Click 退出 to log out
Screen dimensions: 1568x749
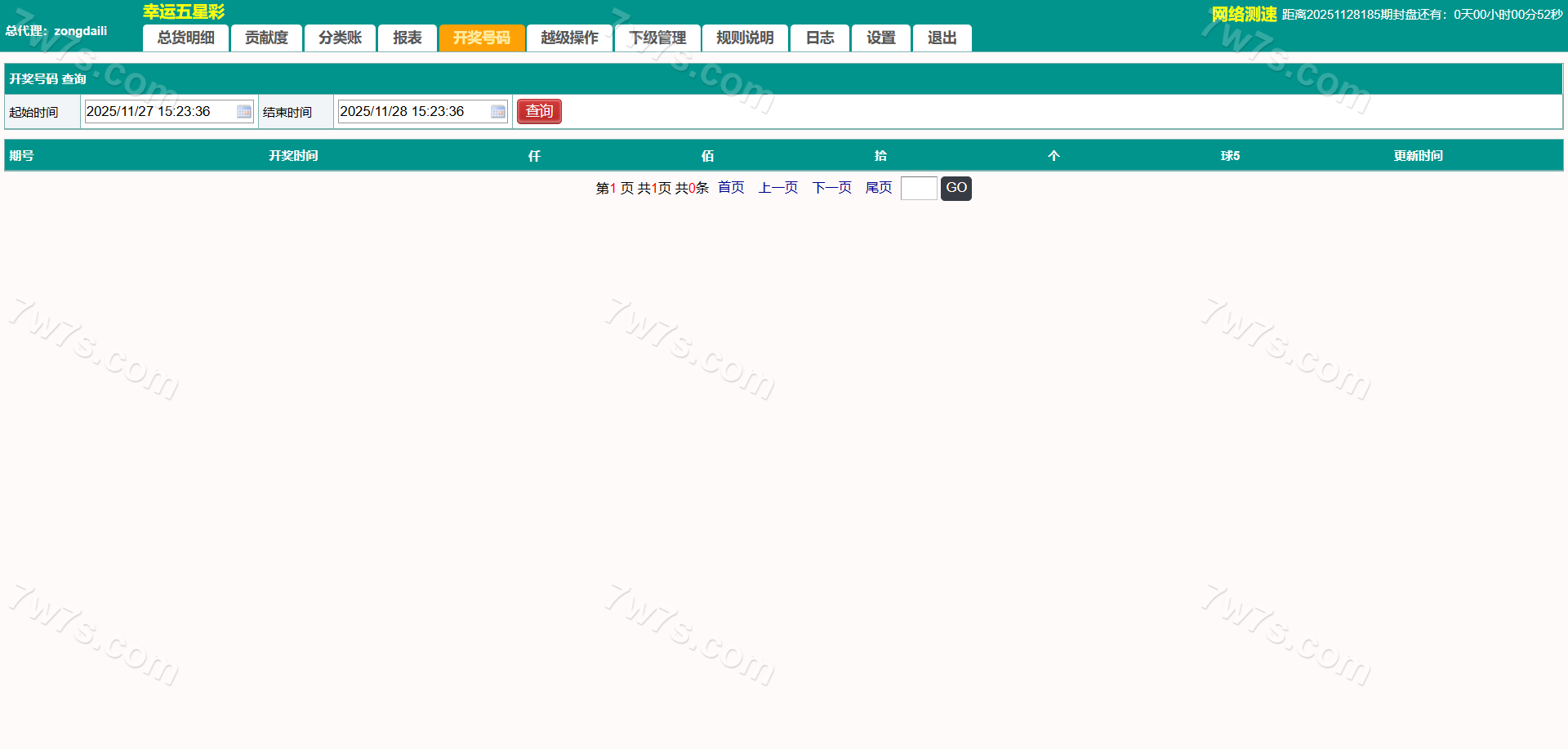click(x=942, y=38)
